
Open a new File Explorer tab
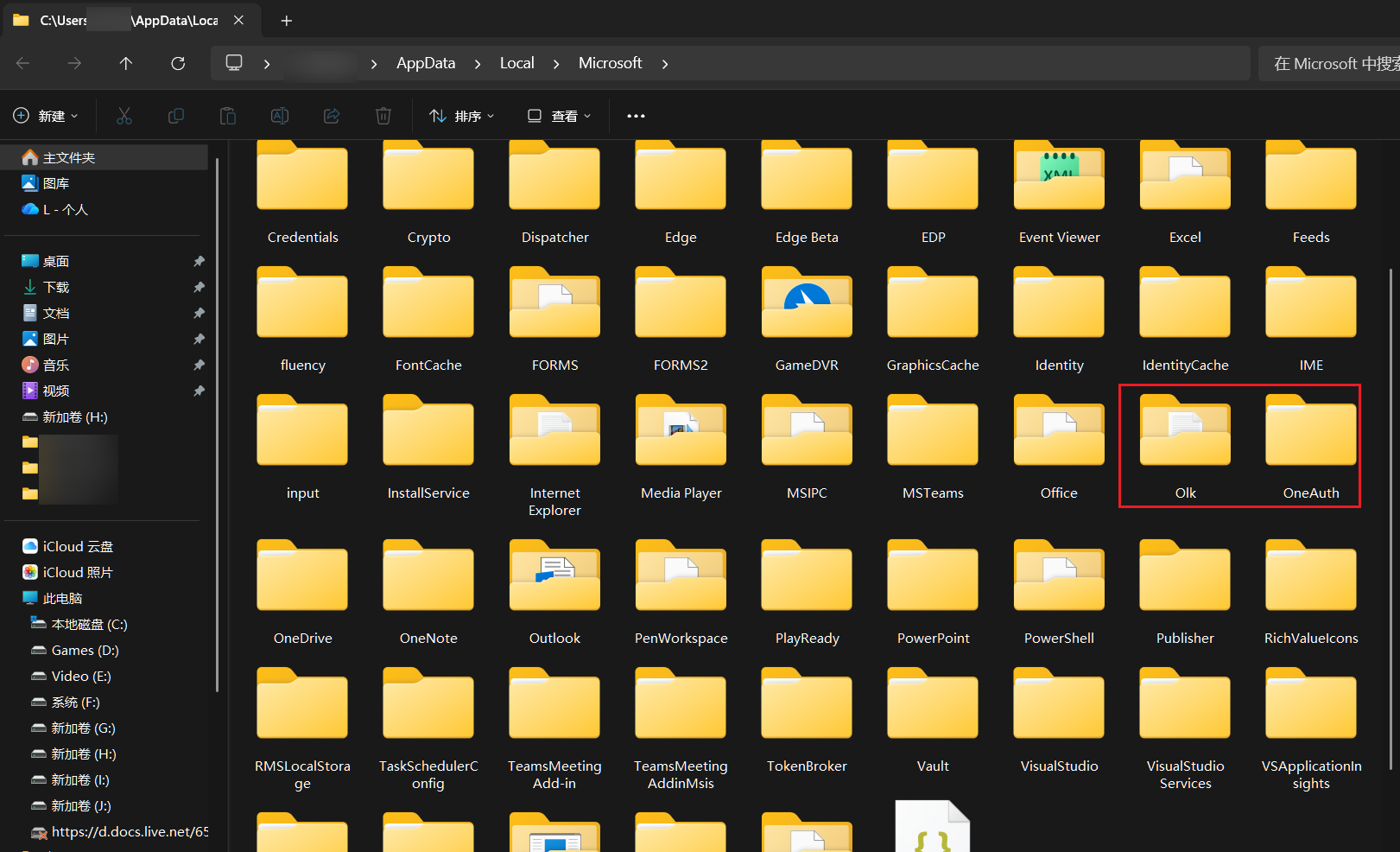click(x=287, y=21)
